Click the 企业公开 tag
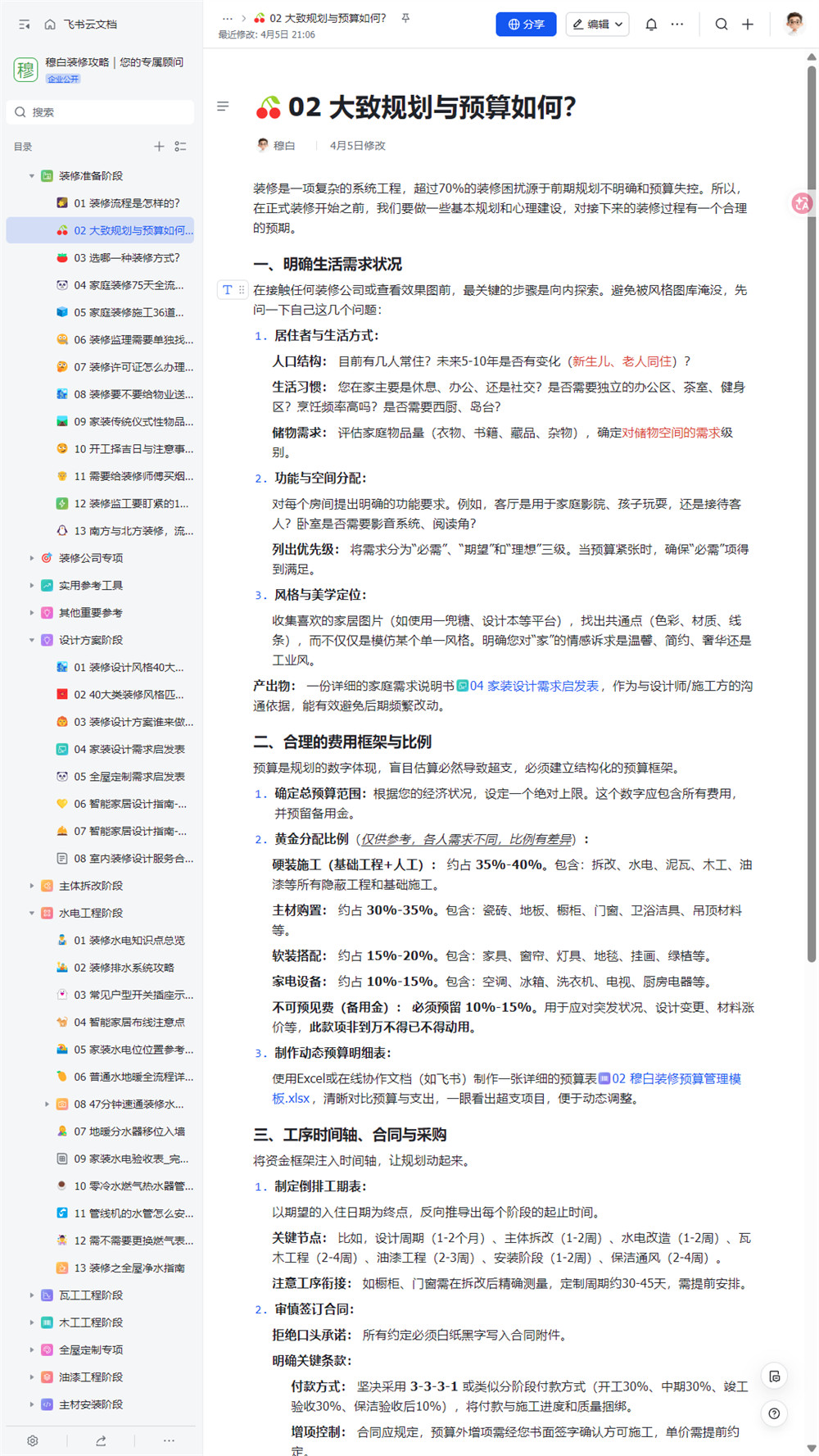Screen dimensions: 819x1456 (x=63, y=79)
